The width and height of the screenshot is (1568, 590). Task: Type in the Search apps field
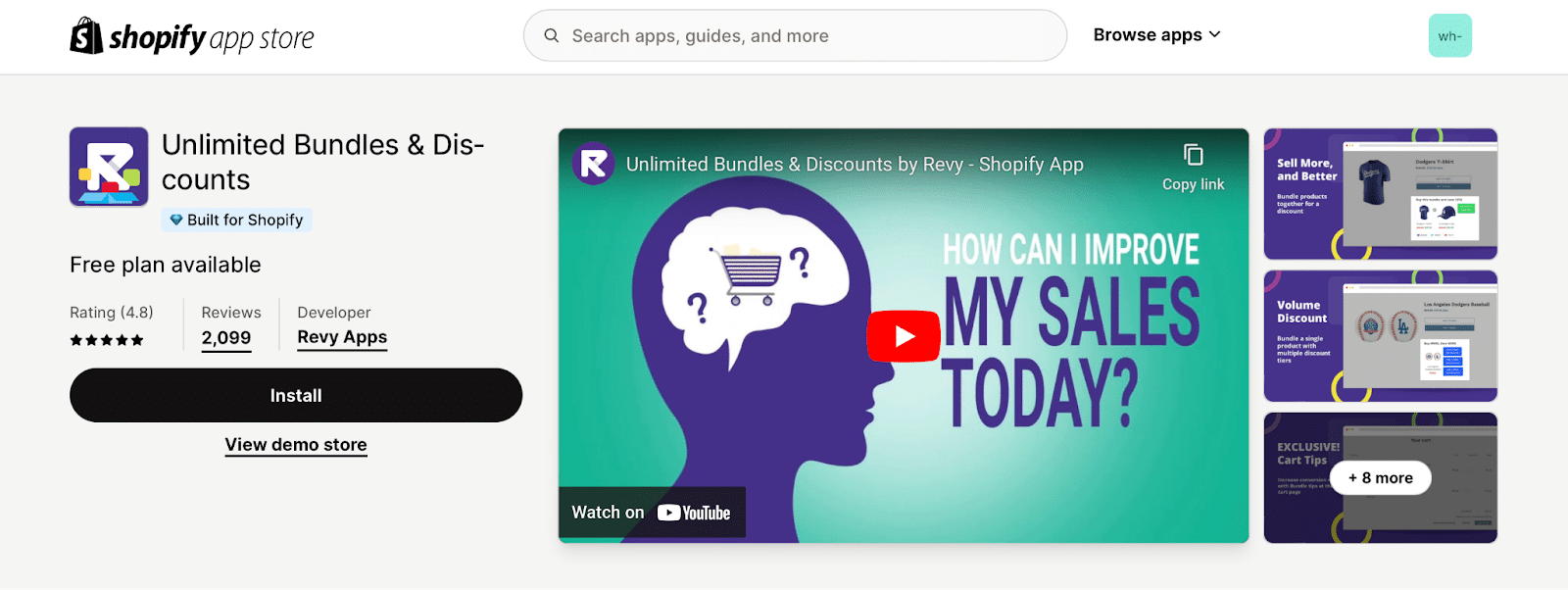(804, 36)
